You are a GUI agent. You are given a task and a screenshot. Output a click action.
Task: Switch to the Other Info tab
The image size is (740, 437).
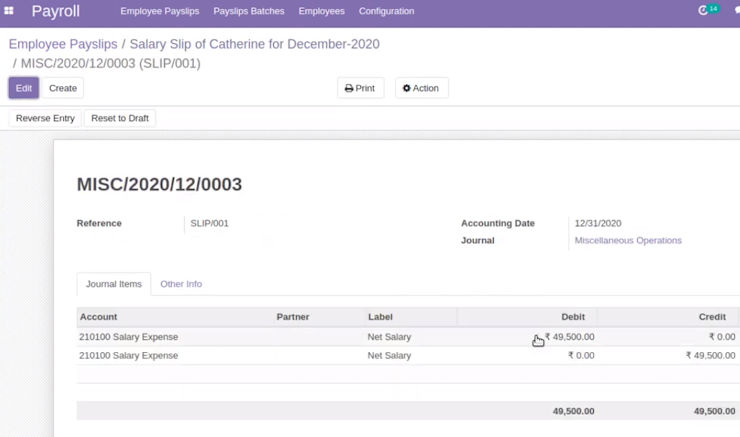(181, 284)
